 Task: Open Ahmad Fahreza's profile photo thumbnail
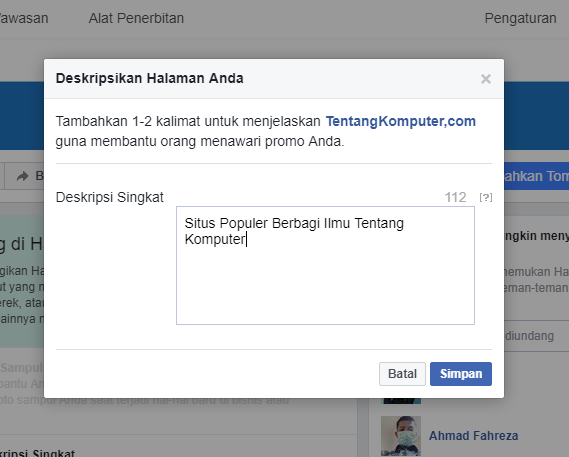[x=401, y=436]
